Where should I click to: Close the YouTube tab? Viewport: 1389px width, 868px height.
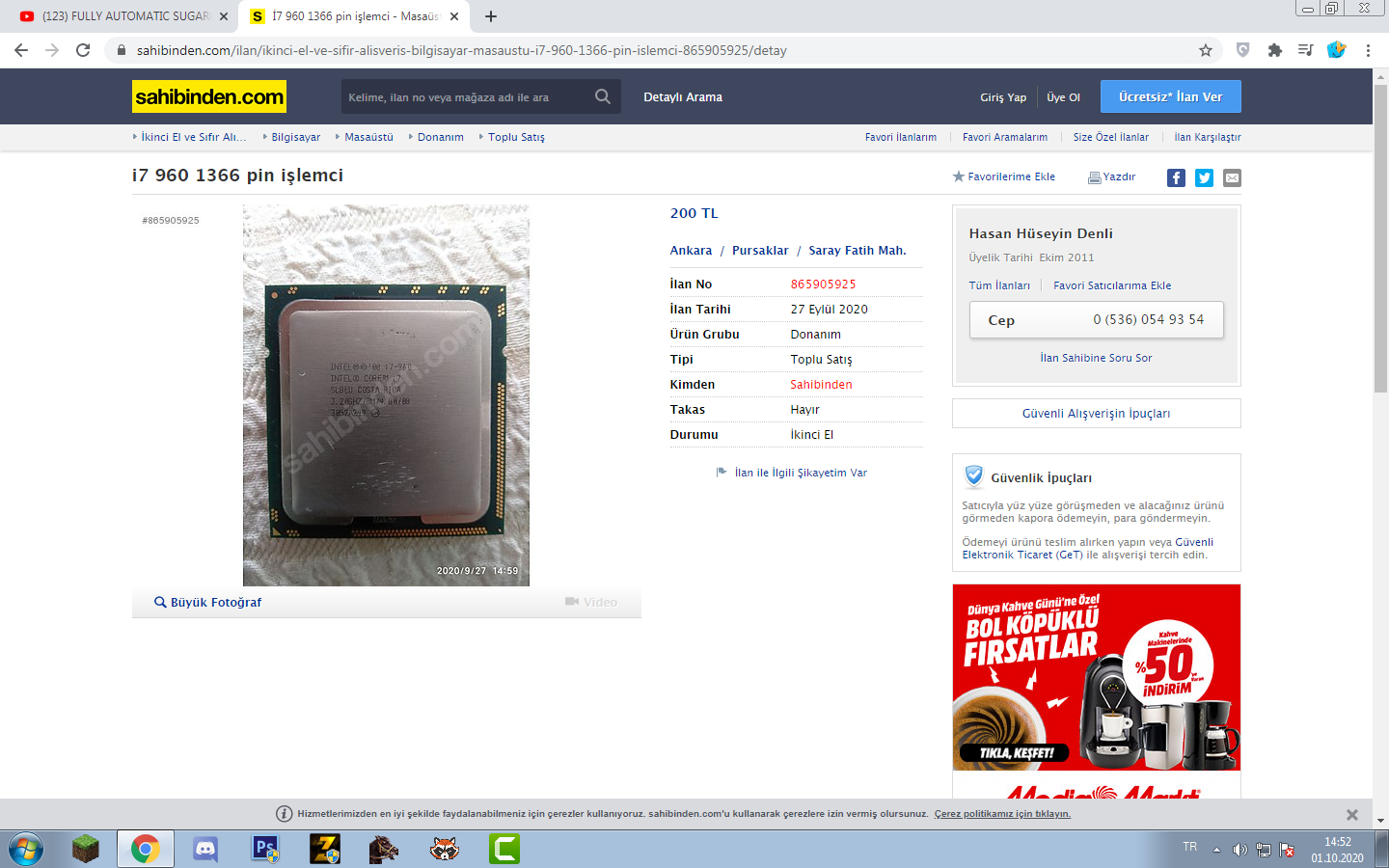click(x=224, y=16)
